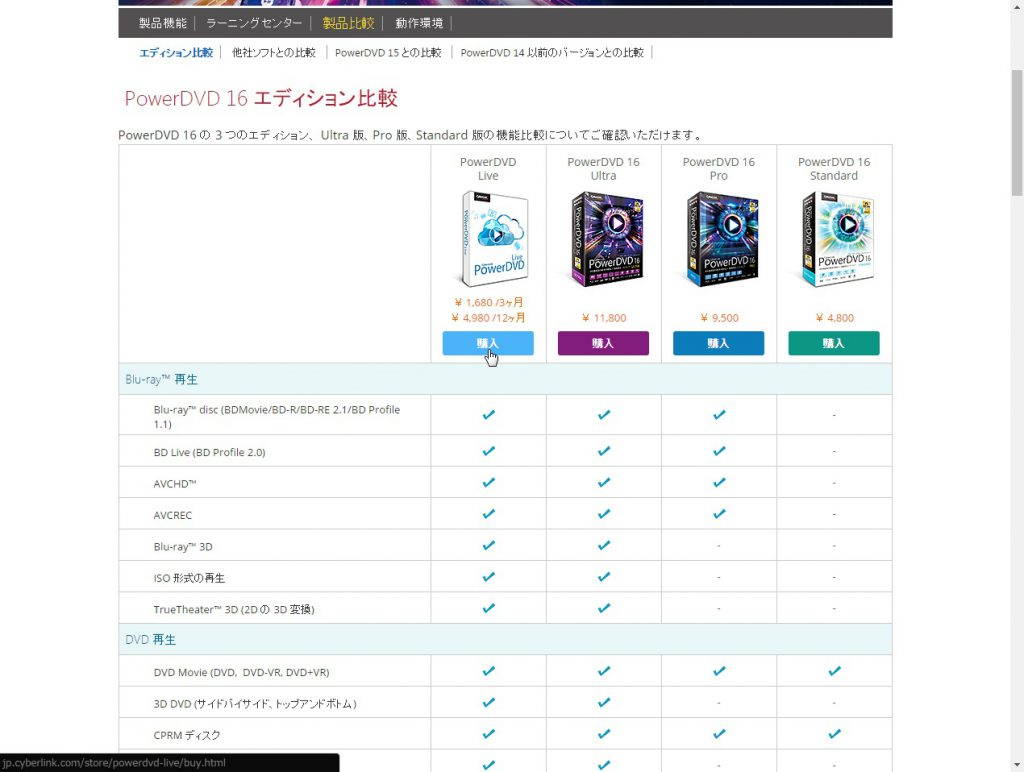The image size is (1024, 772).
Task: Click the TrueTheater™ 3D row label
Action: pos(234,609)
